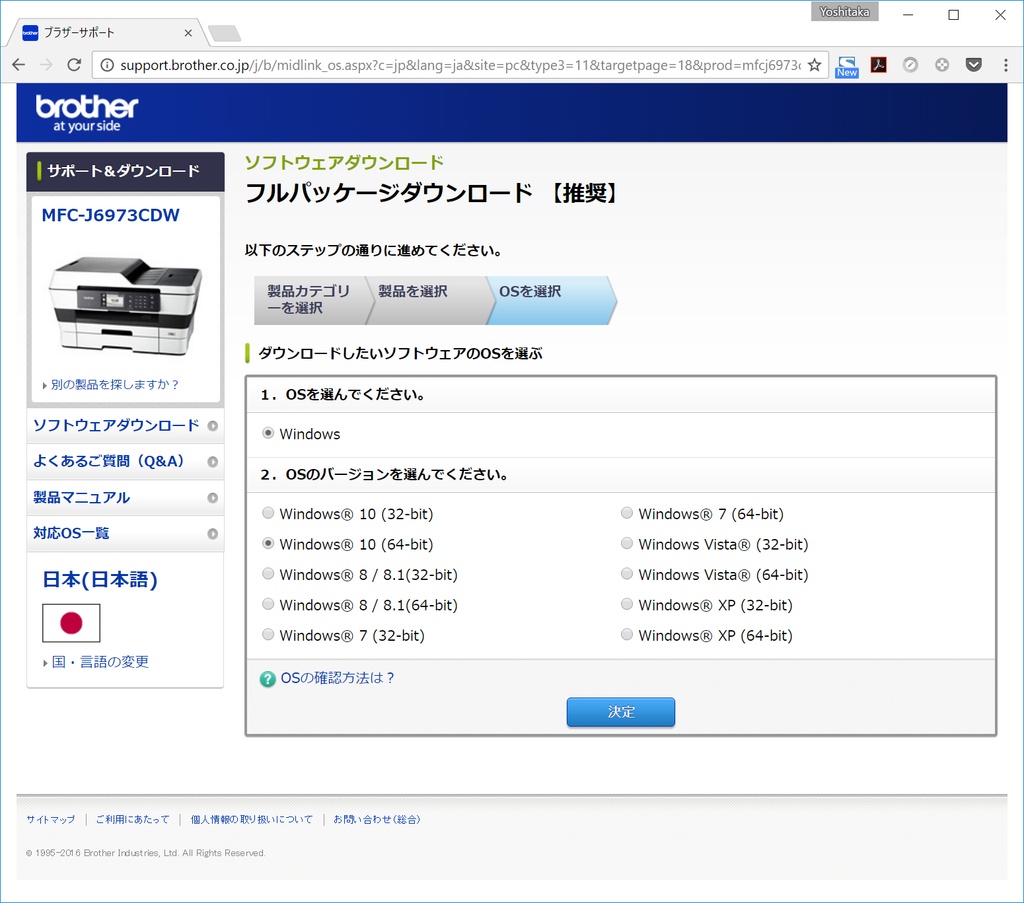Close the ブラザーサポート browser tab
The height and width of the screenshot is (903, 1024).
click(x=188, y=33)
